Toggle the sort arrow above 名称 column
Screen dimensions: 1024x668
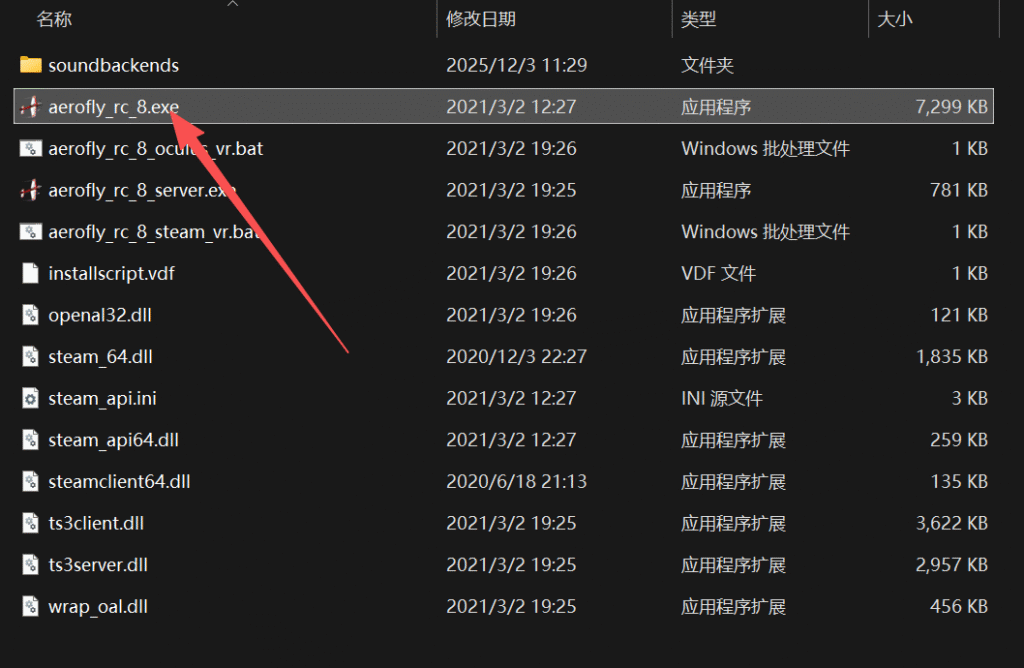[x=233, y=4]
